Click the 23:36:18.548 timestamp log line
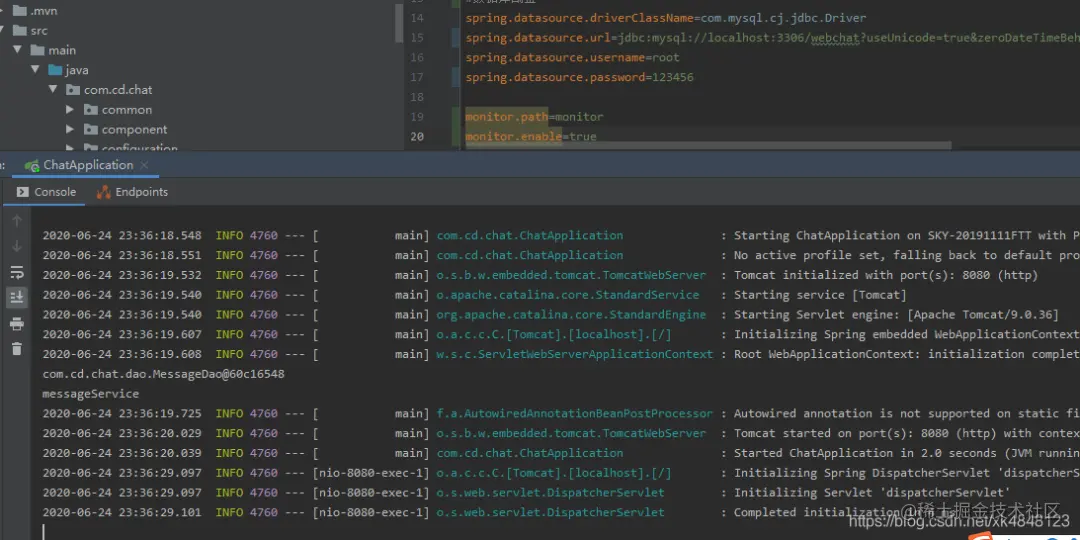The width and height of the screenshot is (1080, 540). (122, 236)
